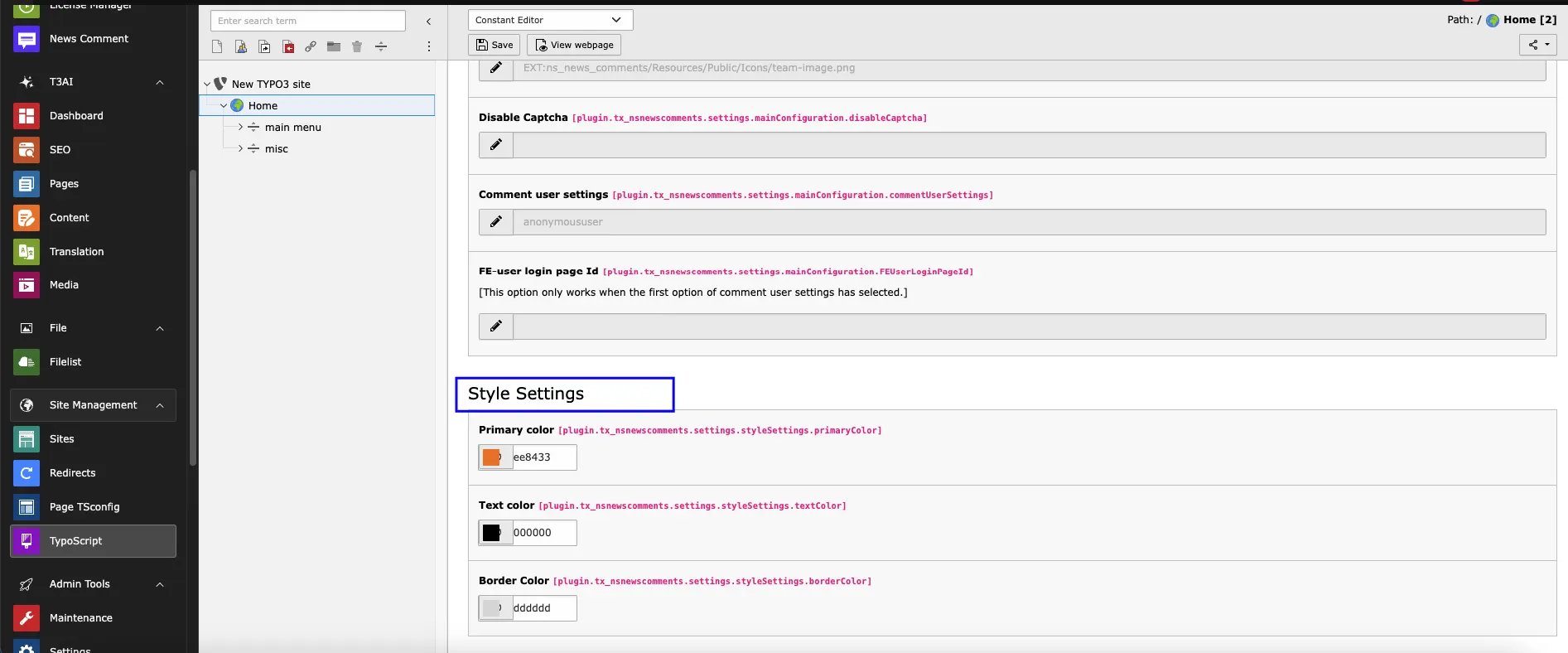
Task: Select New TYPO3 site root
Action: pyautogui.click(x=271, y=85)
